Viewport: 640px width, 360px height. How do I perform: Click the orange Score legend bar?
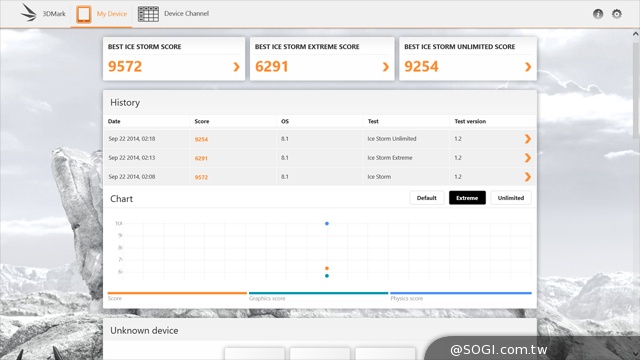tap(177, 293)
